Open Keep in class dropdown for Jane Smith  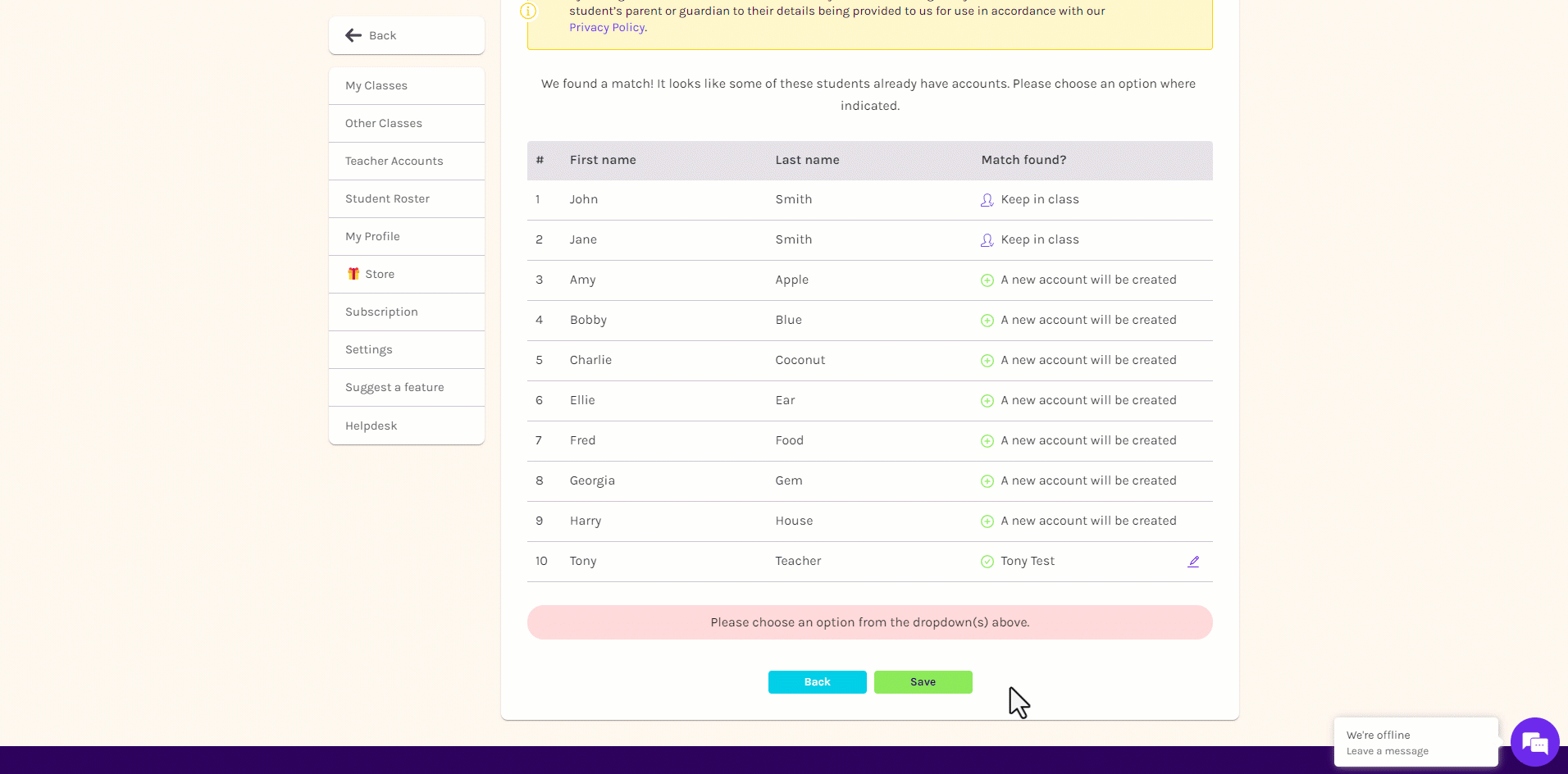pos(1040,239)
